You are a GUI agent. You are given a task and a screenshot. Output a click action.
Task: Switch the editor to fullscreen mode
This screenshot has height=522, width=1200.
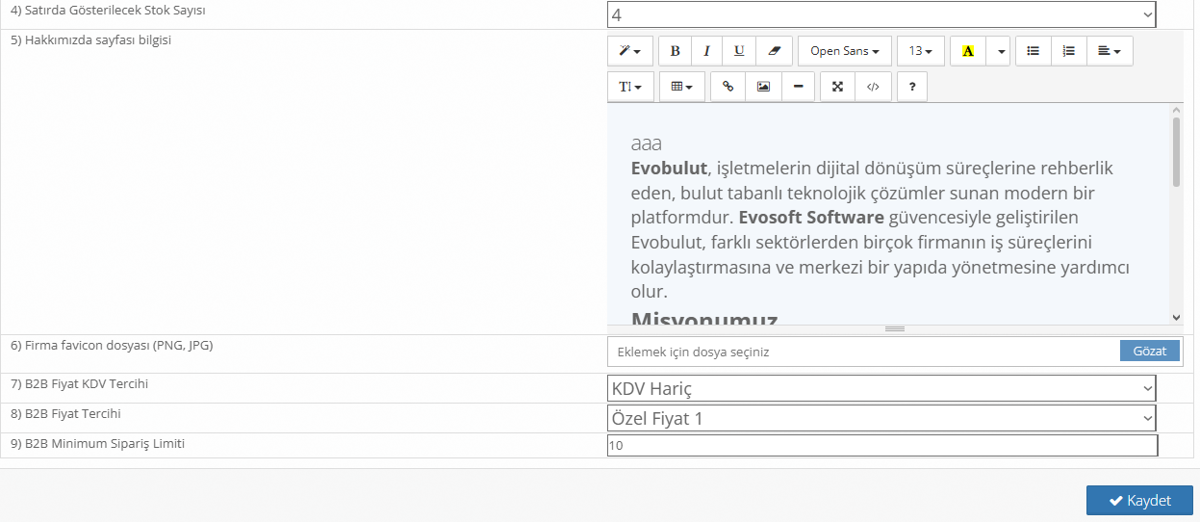click(x=838, y=87)
